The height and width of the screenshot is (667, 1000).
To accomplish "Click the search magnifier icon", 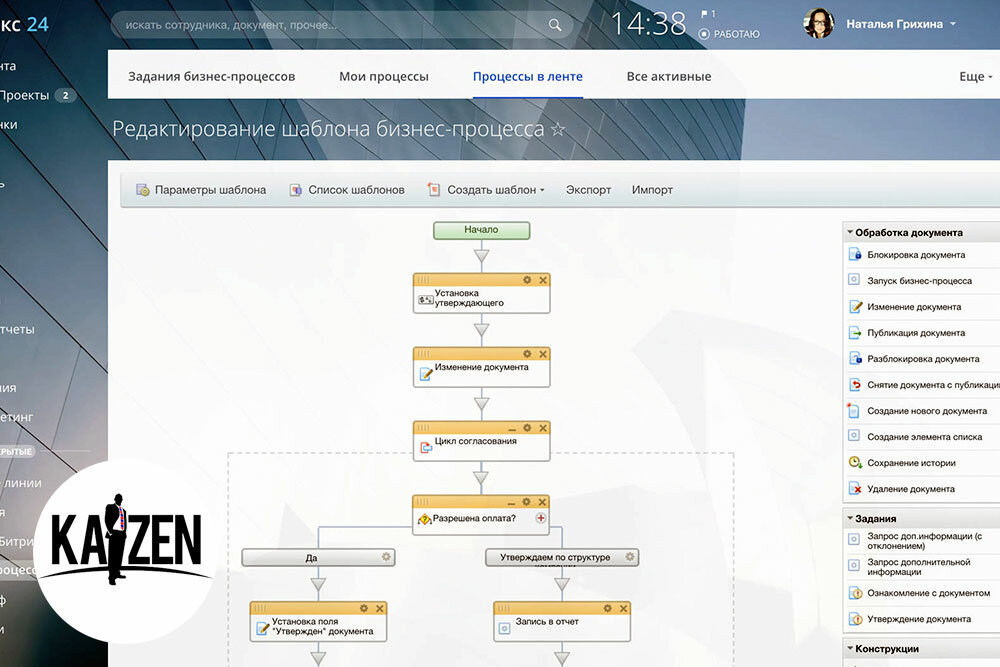I will click(x=555, y=25).
